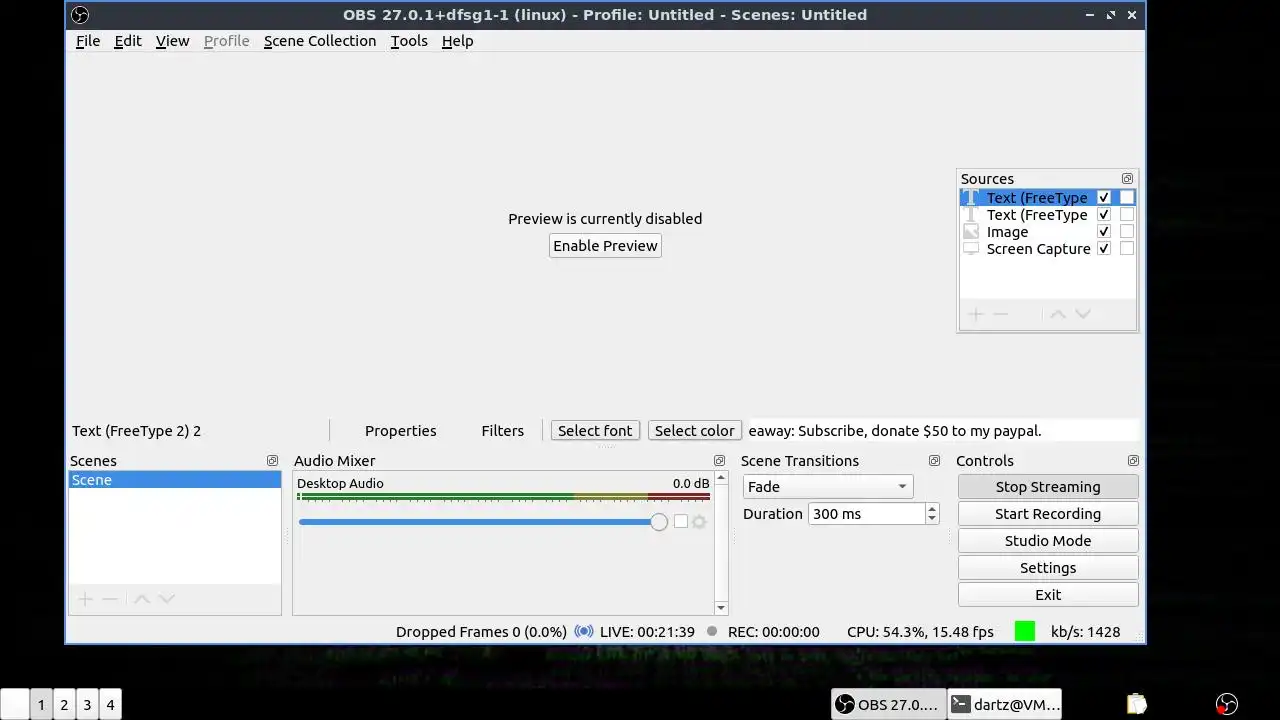Click the Duration 300 ms field
This screenshot has height=720, width=1280.
coord(866,514)
